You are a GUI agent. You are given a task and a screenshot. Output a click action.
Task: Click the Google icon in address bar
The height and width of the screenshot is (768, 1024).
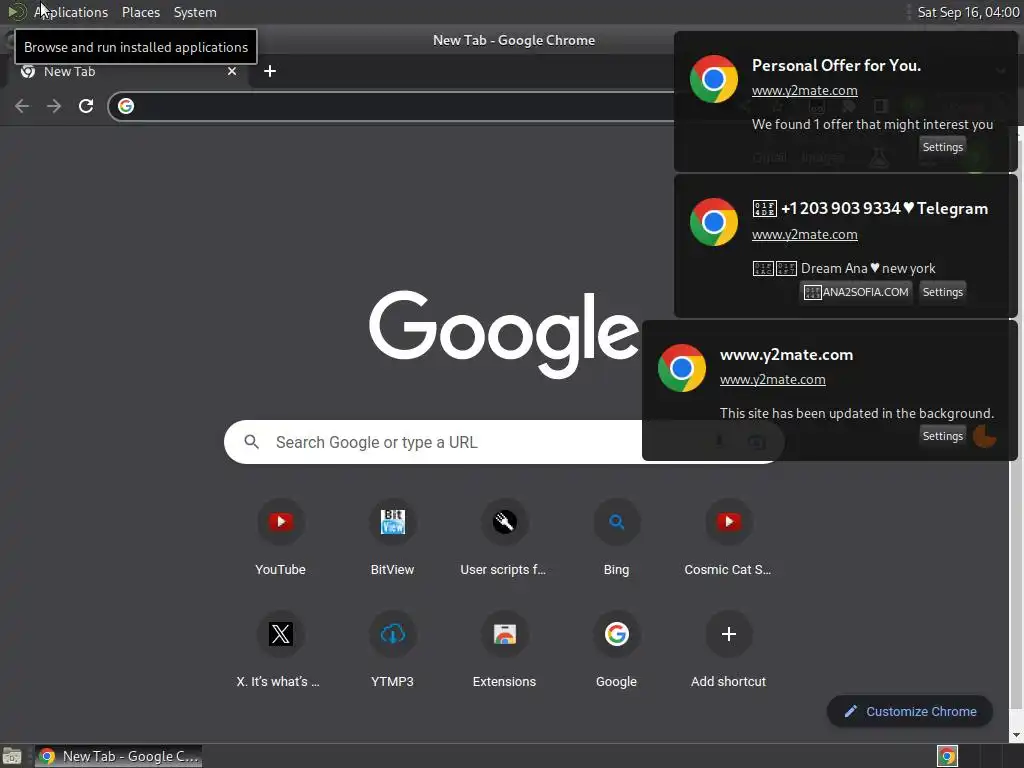[126, 106]
